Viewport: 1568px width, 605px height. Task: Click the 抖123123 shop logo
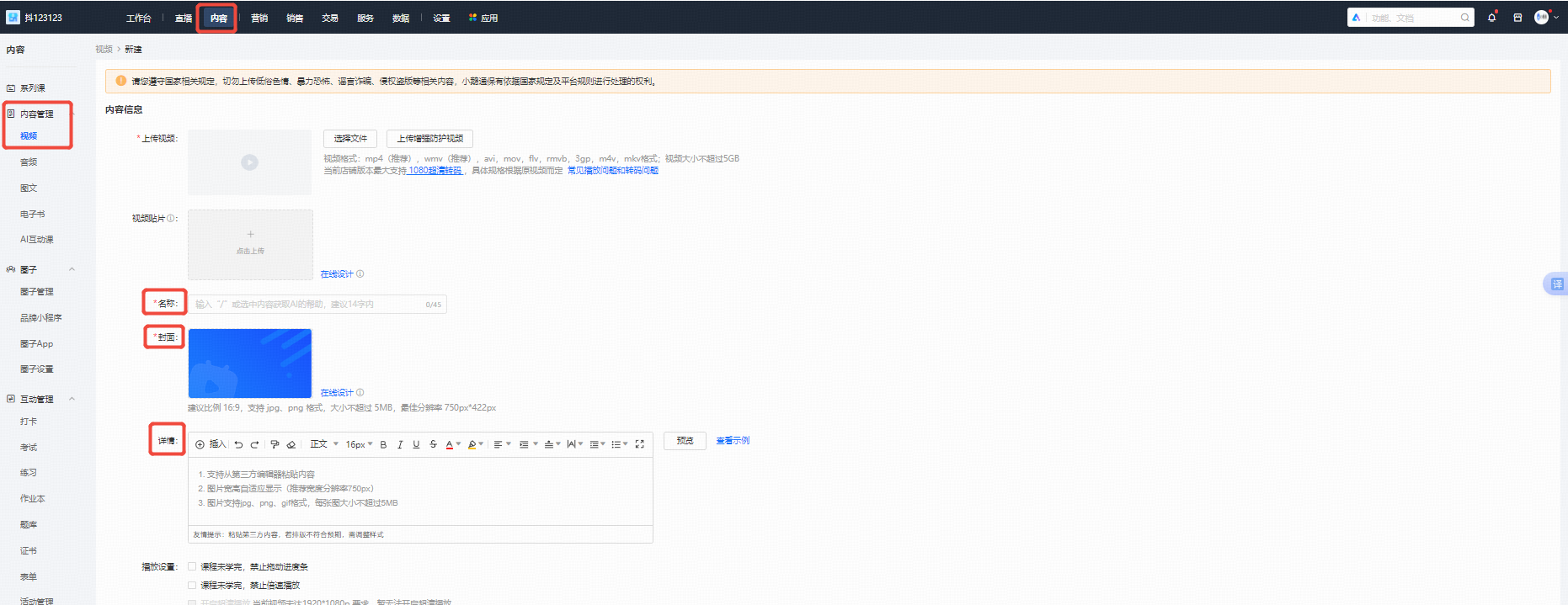coord(13,17)
